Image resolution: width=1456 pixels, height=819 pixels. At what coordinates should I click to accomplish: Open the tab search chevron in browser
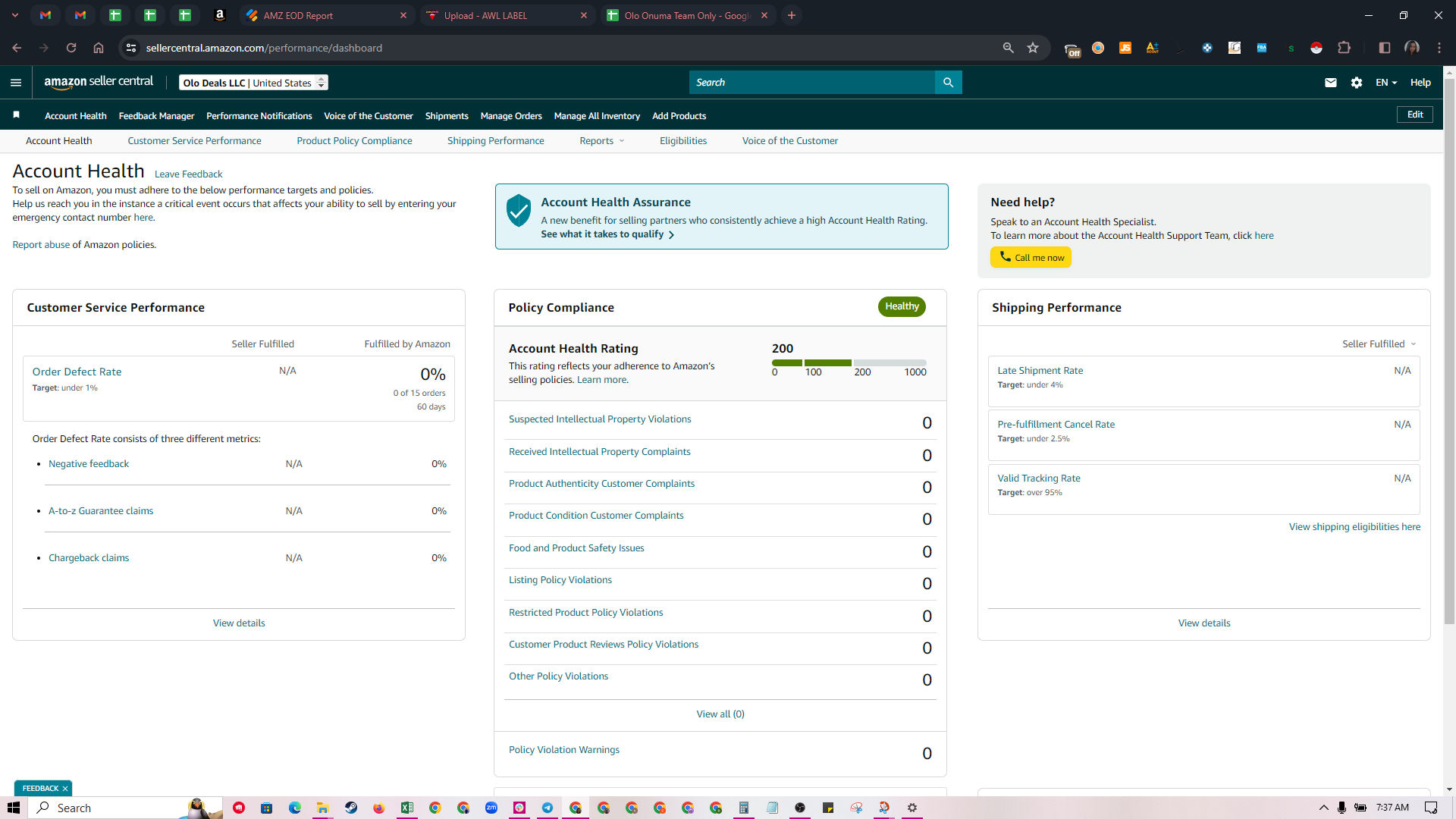pyautogui.click(x=15, y=15)
